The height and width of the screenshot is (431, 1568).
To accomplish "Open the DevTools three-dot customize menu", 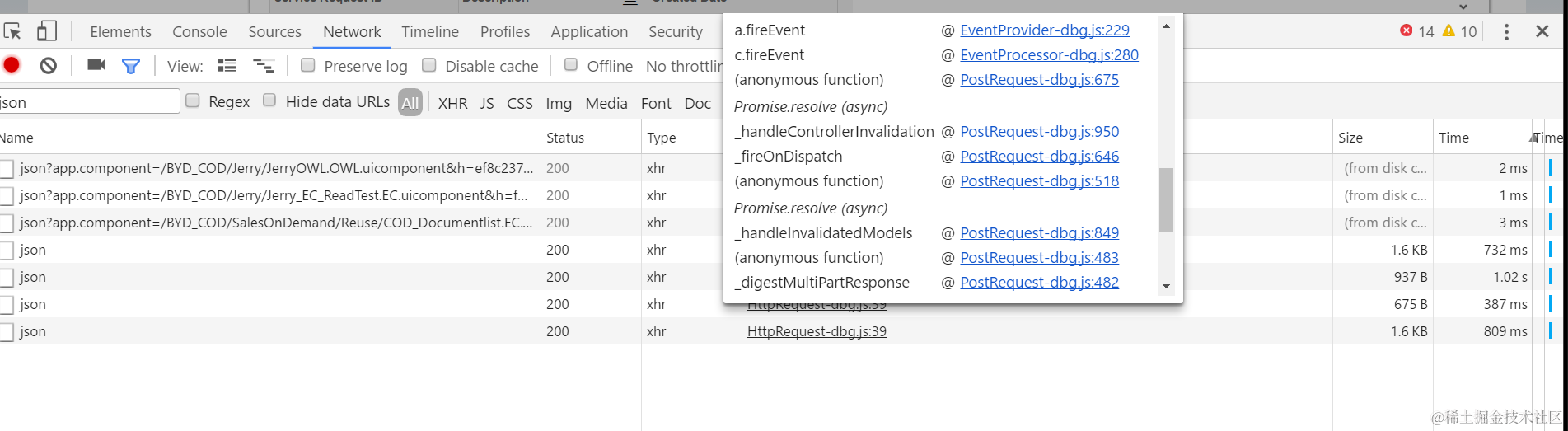I will [1506, 31].
